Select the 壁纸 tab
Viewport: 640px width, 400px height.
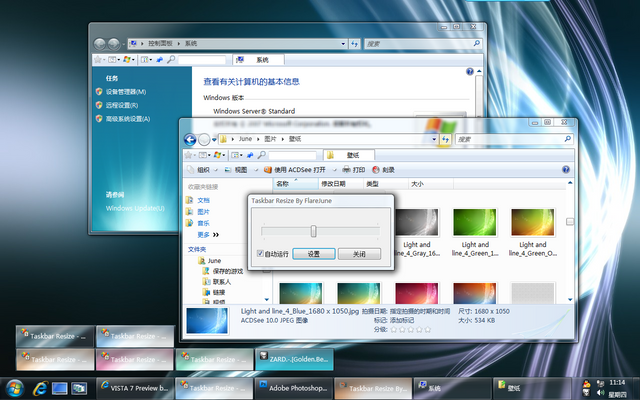click(349, 155)
